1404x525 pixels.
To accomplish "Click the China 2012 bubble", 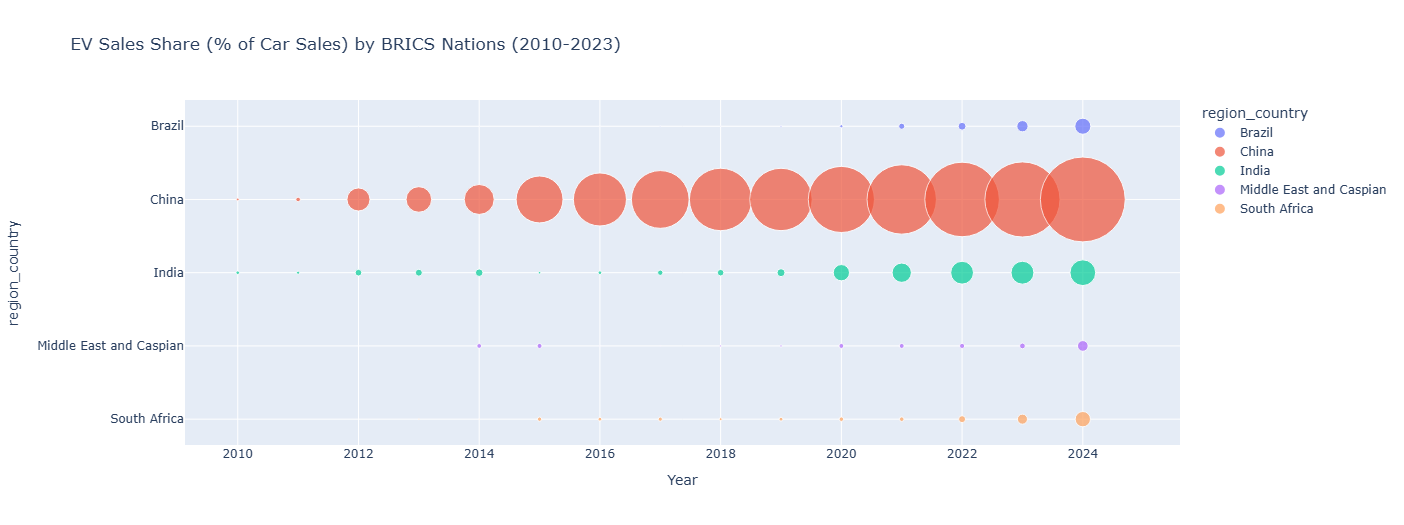I will [x=358, y=199].
